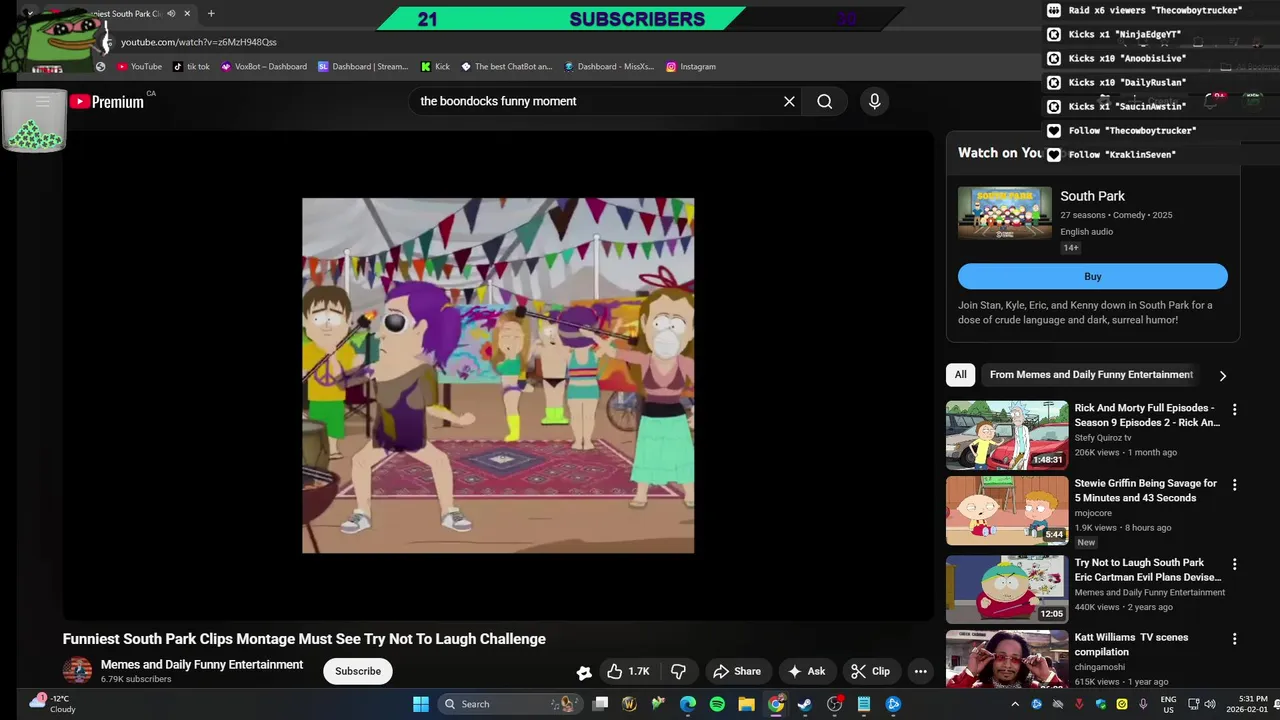The width and height of the screenshot is (1280, 720).
Task: Open the clock and calendar flyout
Action: coord(1245,704)
